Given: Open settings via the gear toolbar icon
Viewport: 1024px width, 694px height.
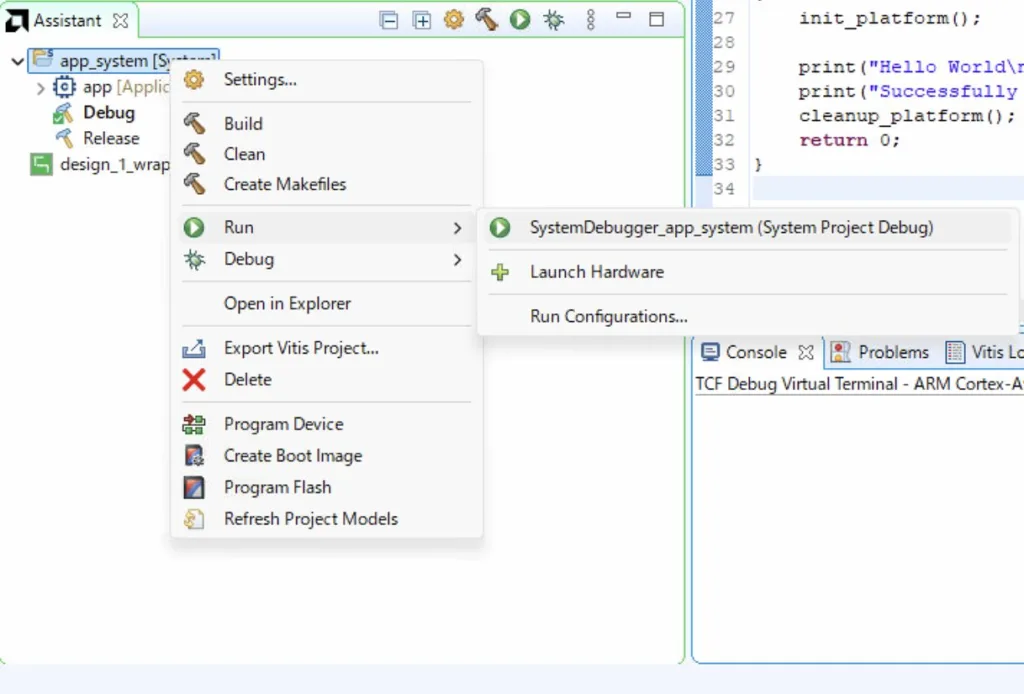Looking at the screenshot, I should tap(454, 20).
